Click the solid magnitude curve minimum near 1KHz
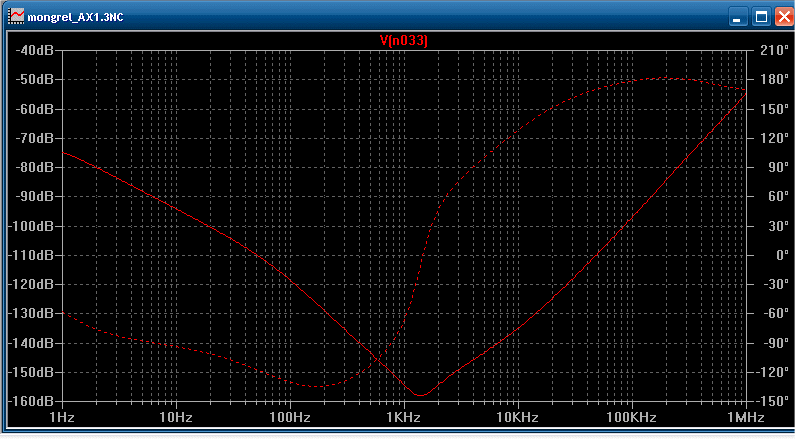The height and width of the screenshot is (439, 795). 420,395
